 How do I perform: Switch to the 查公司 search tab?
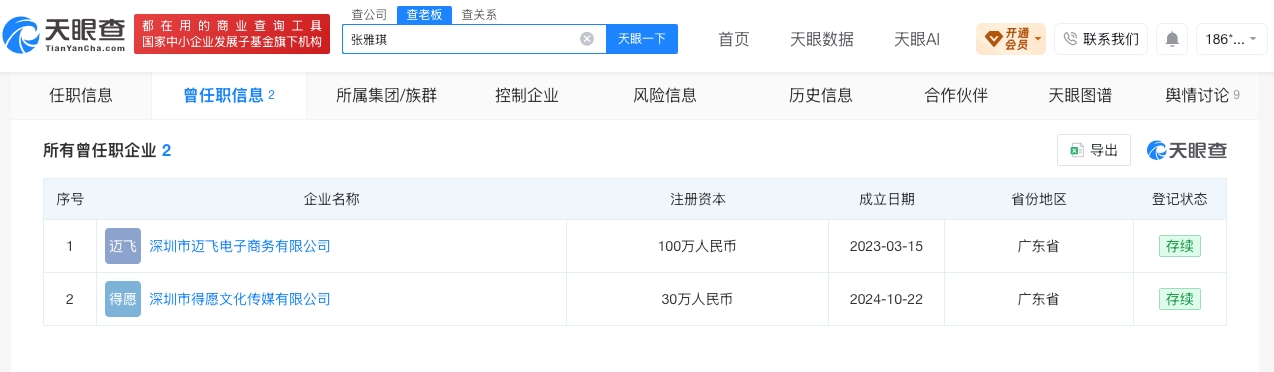point(369,15)
